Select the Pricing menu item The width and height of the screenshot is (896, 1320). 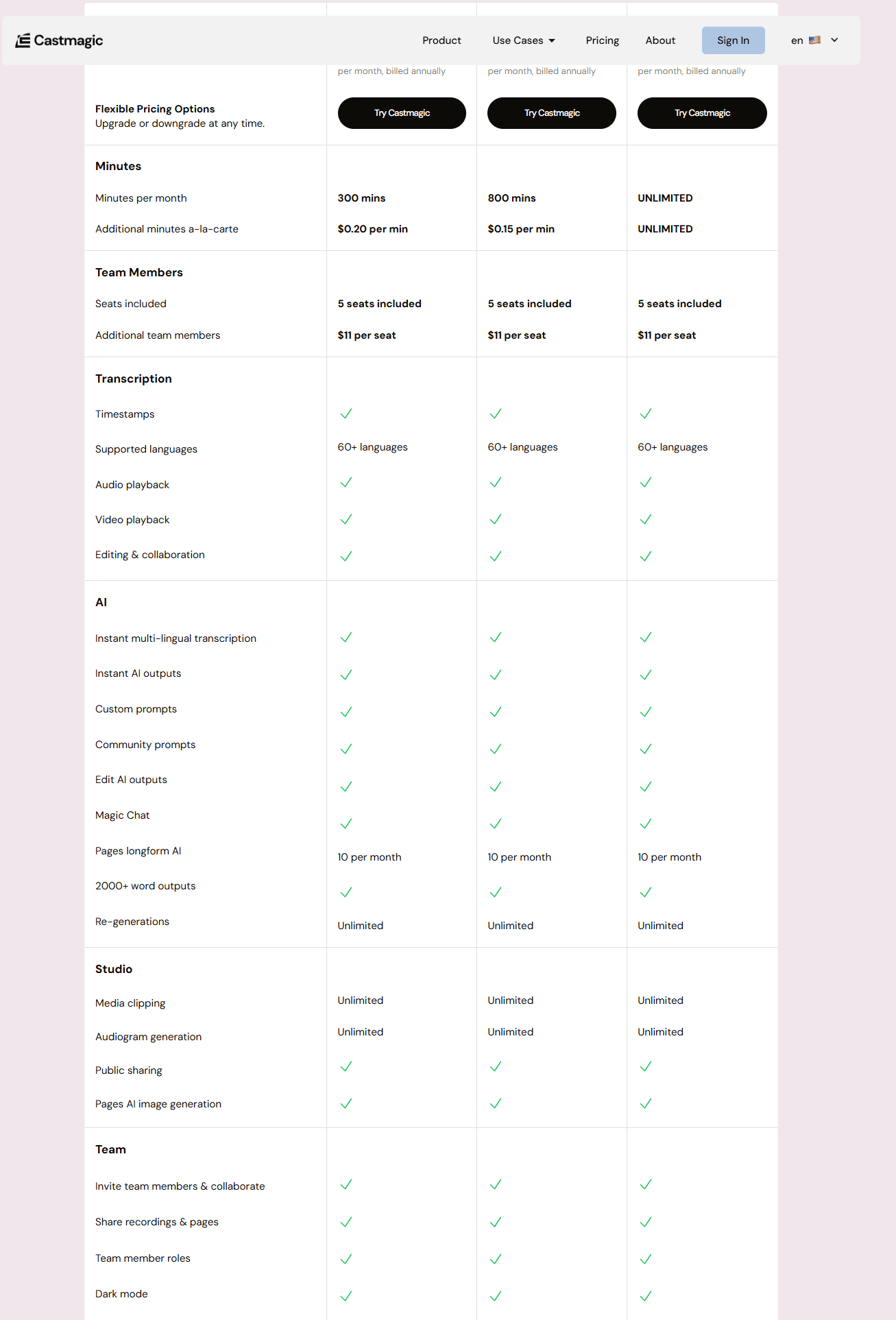click(x=602, y=40)
